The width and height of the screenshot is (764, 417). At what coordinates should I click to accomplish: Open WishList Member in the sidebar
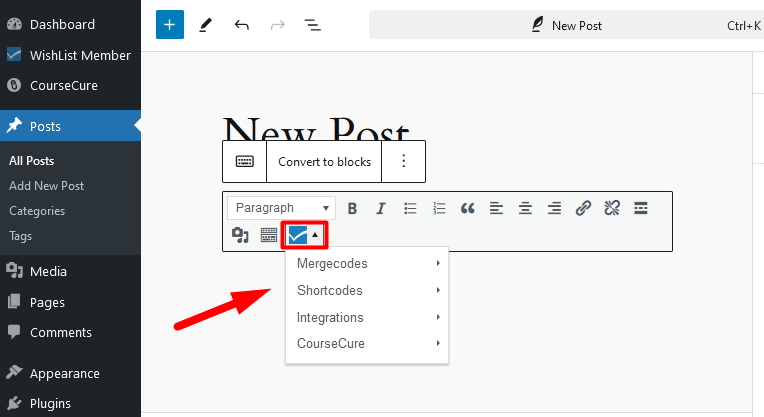(70, 55)
